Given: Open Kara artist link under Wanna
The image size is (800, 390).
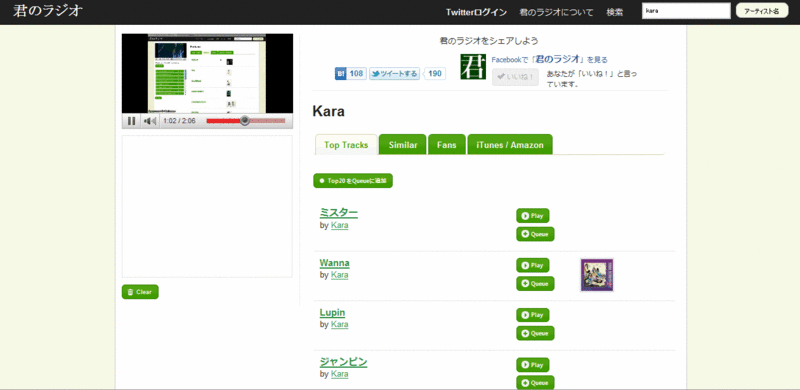Looking at the screenshot, I should click(x=340, y=275).
